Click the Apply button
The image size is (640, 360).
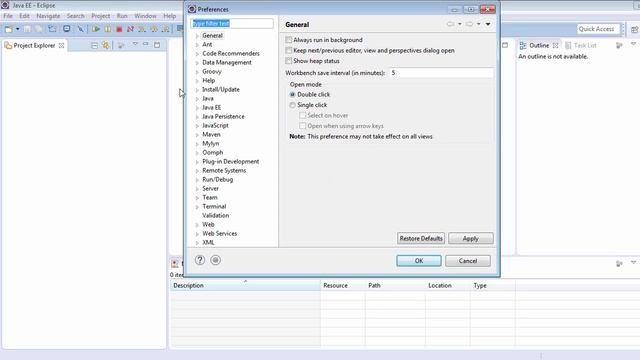point(471,238)
